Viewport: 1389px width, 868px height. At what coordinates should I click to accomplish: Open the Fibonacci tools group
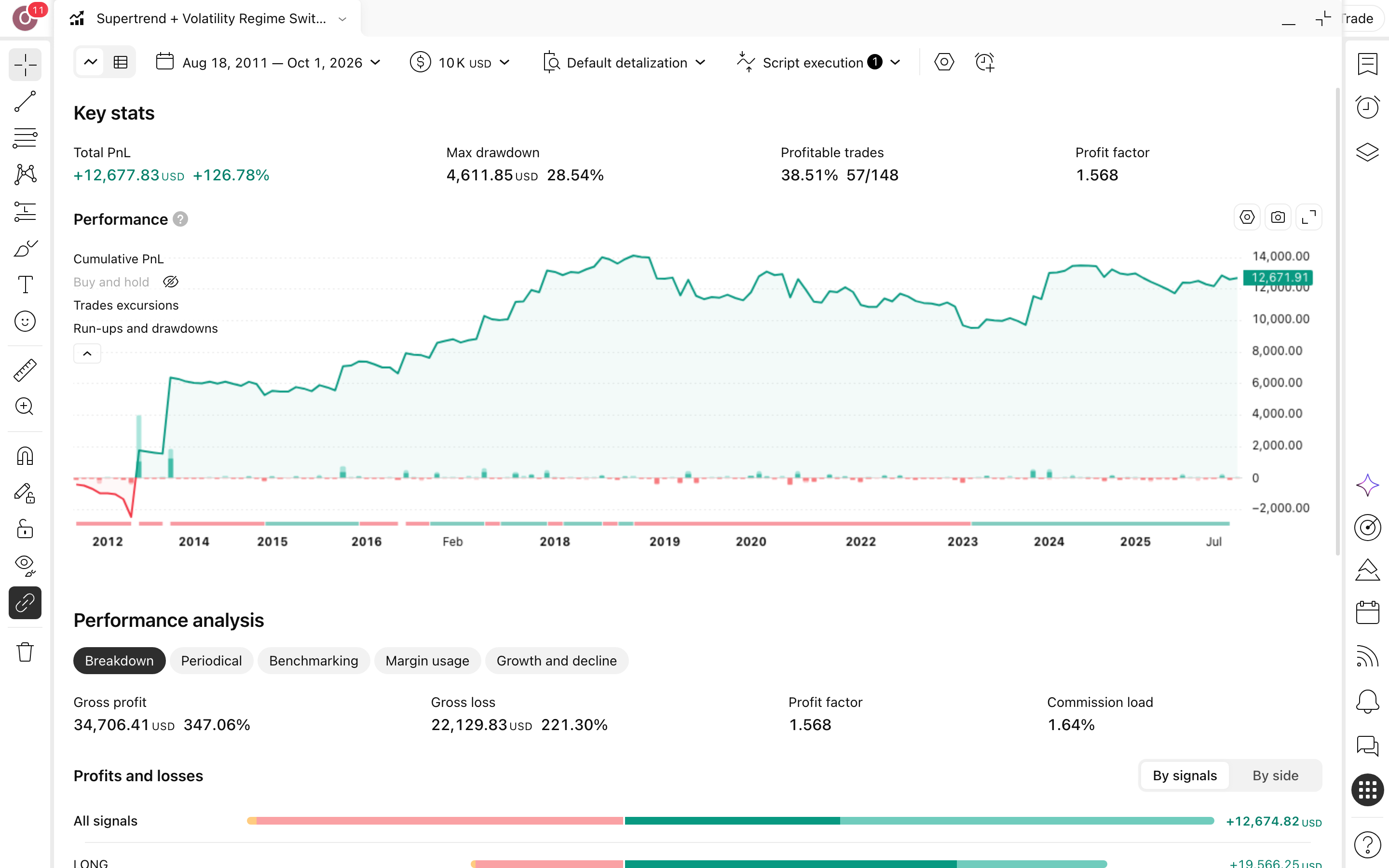(25, 138)
